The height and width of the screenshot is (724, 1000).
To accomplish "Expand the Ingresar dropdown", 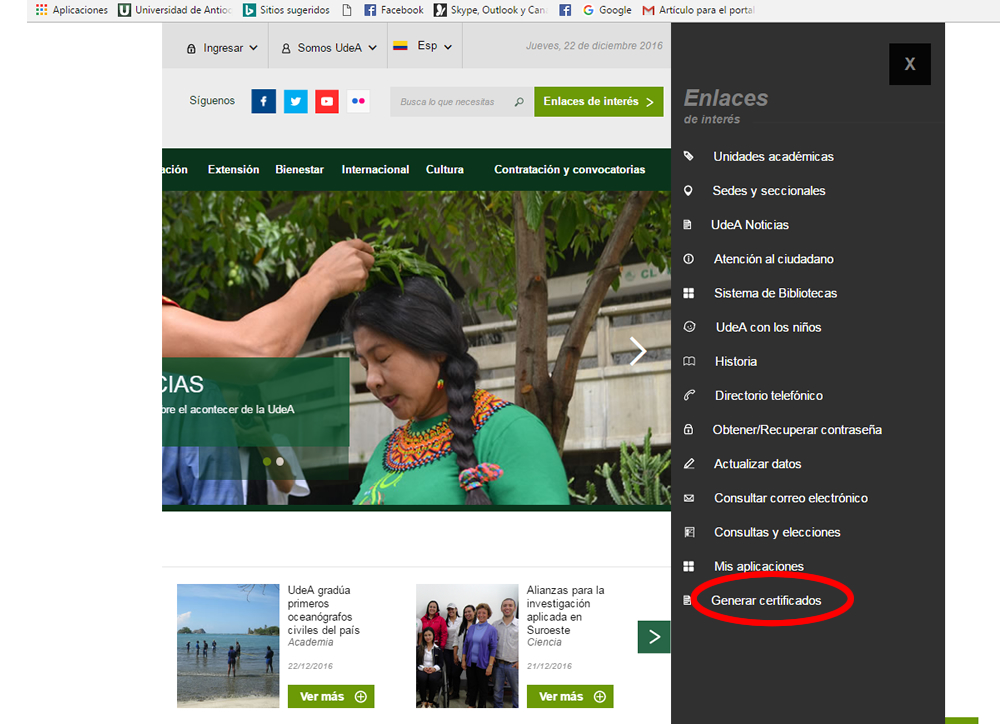I will (222, 48).
